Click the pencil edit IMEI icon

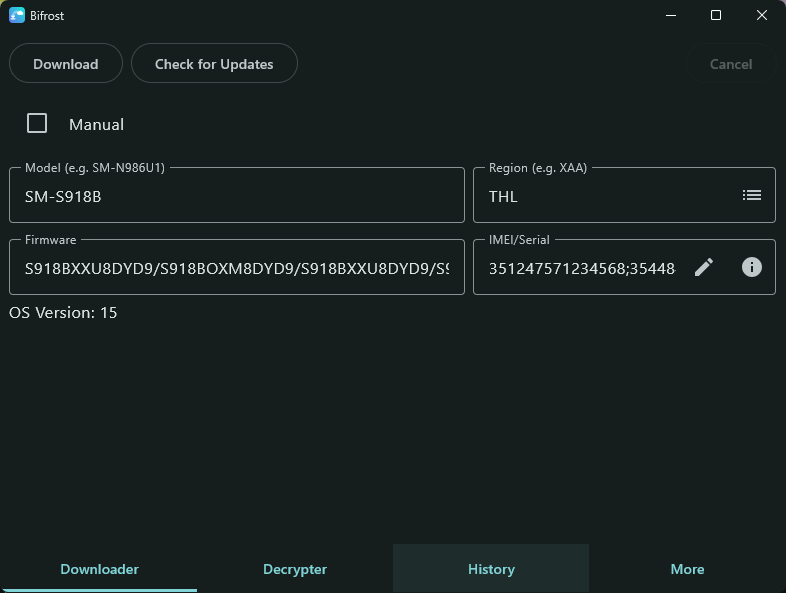tap(704, 267)
